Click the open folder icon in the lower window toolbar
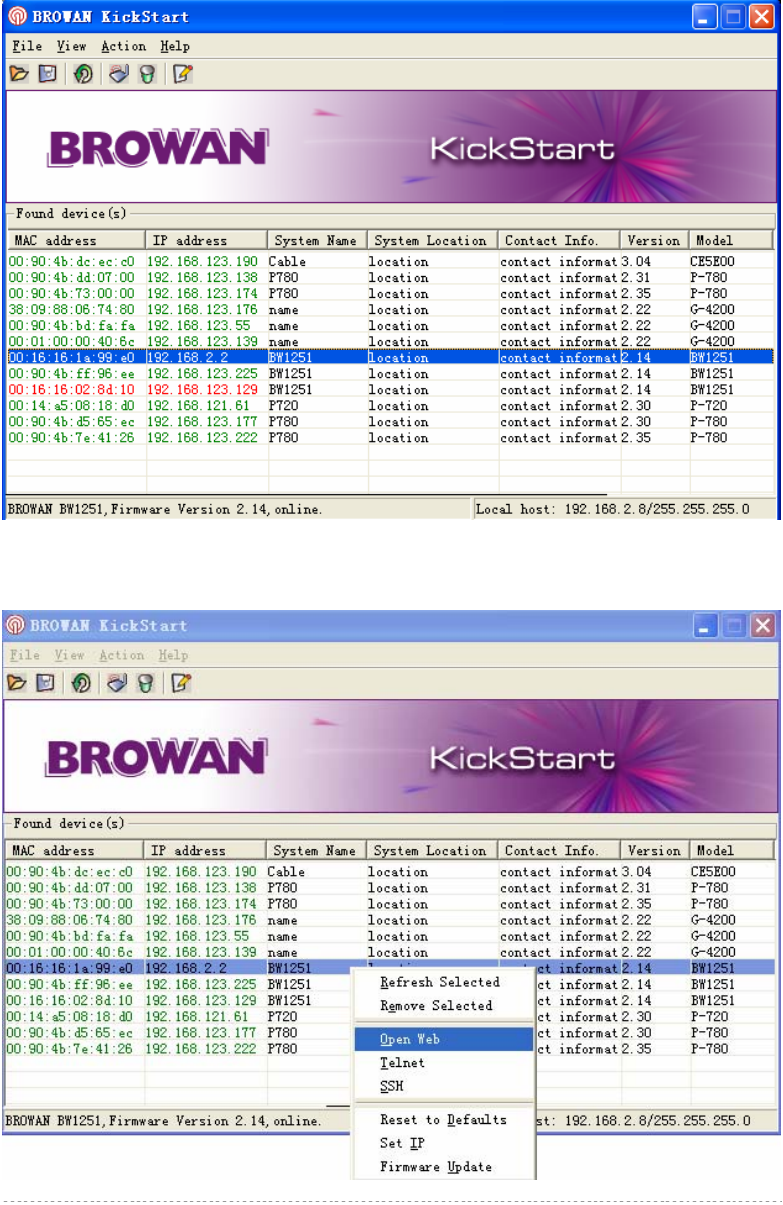This screenshot has width=783, height=1205. point(17,684)
